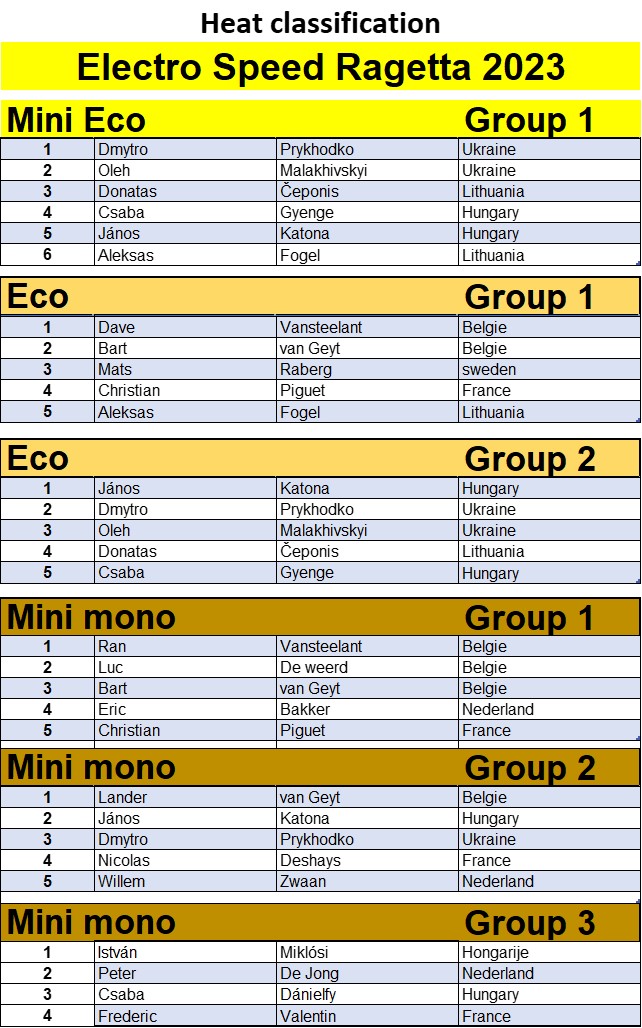
Task: Click Prykhodko in Mini Eco Group 1
Action: (x=367, y=149)
